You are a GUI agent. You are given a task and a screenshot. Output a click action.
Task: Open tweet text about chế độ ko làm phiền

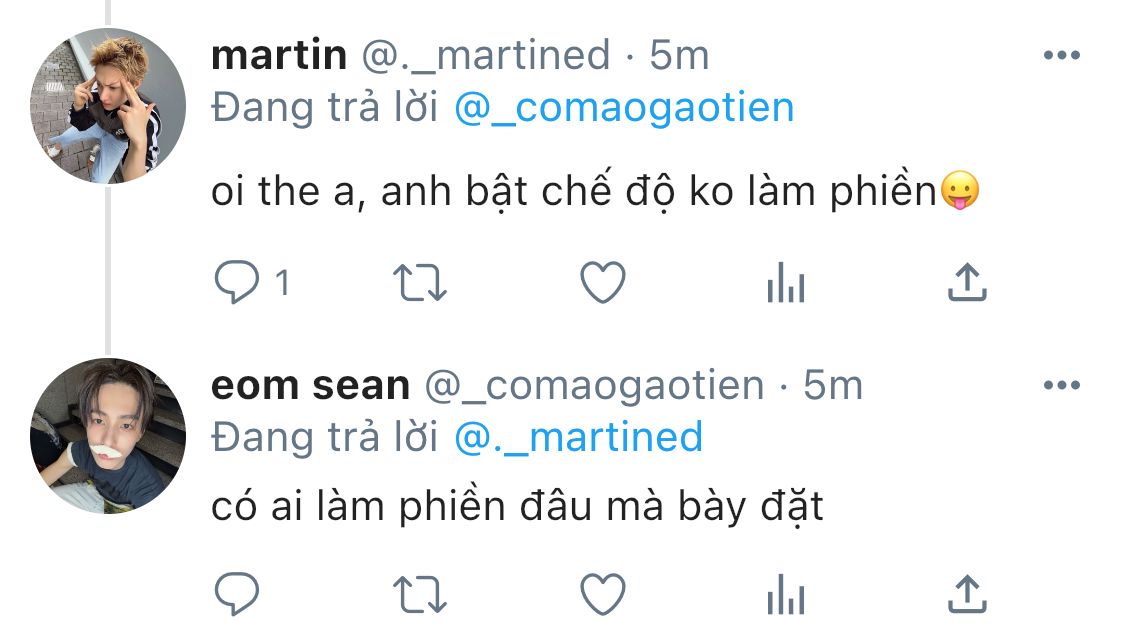596,191
